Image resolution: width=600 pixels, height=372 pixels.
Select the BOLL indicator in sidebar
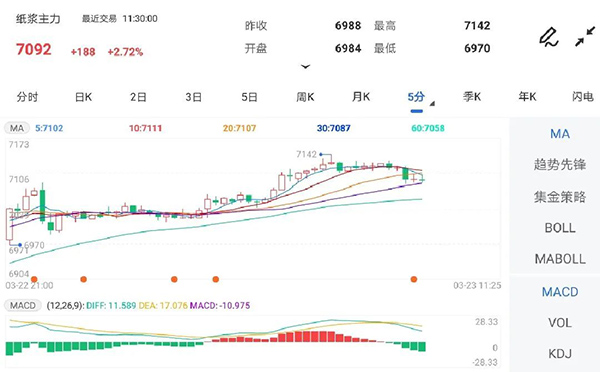point(560,228)
